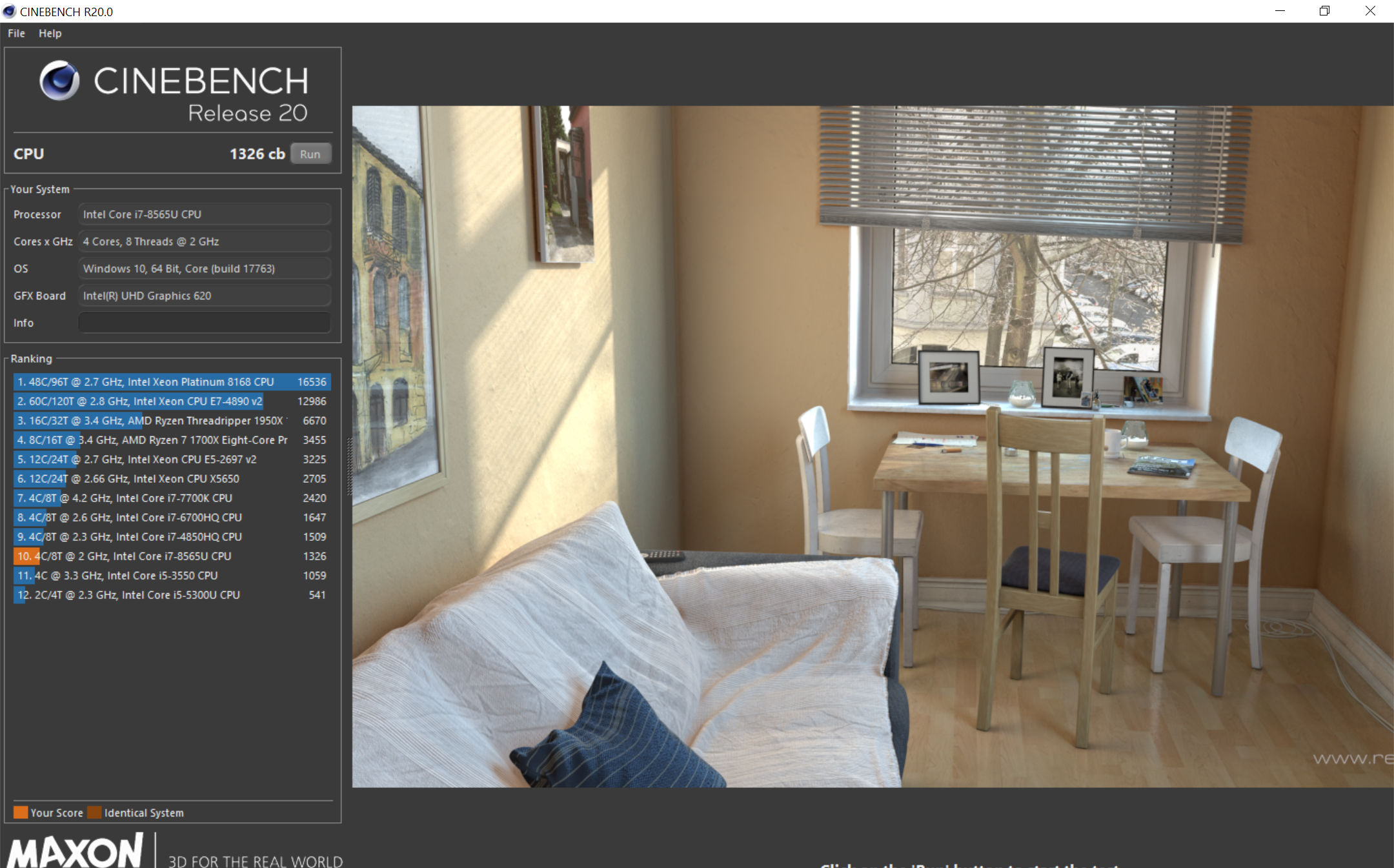Select ranking entry Core i7-7700K

pyautogui.click(x=172, y=498)
